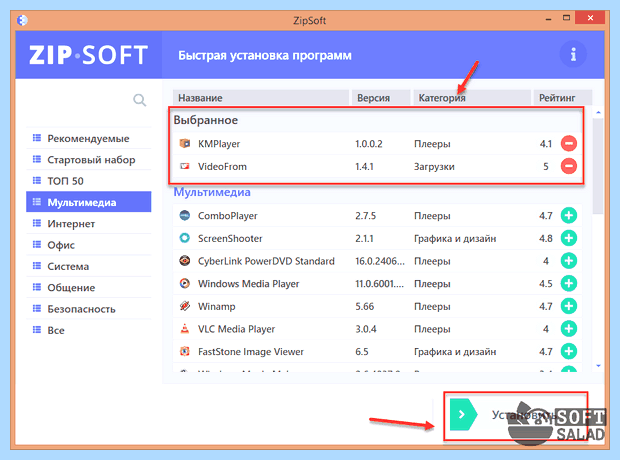Remove KMPlayer from selected list
This screenshot has width=620, height=460.
[569, 143]
